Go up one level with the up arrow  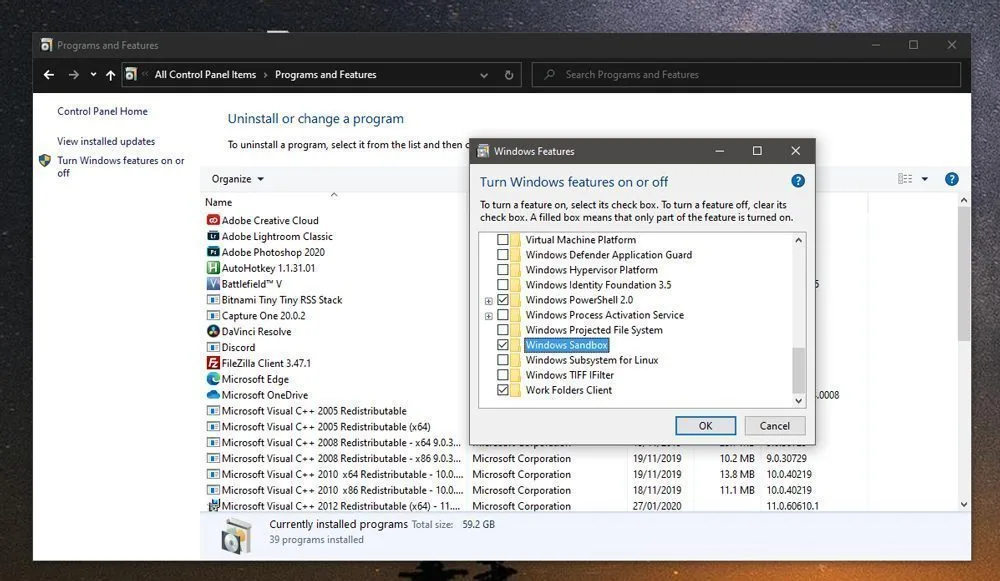[110, 75]
